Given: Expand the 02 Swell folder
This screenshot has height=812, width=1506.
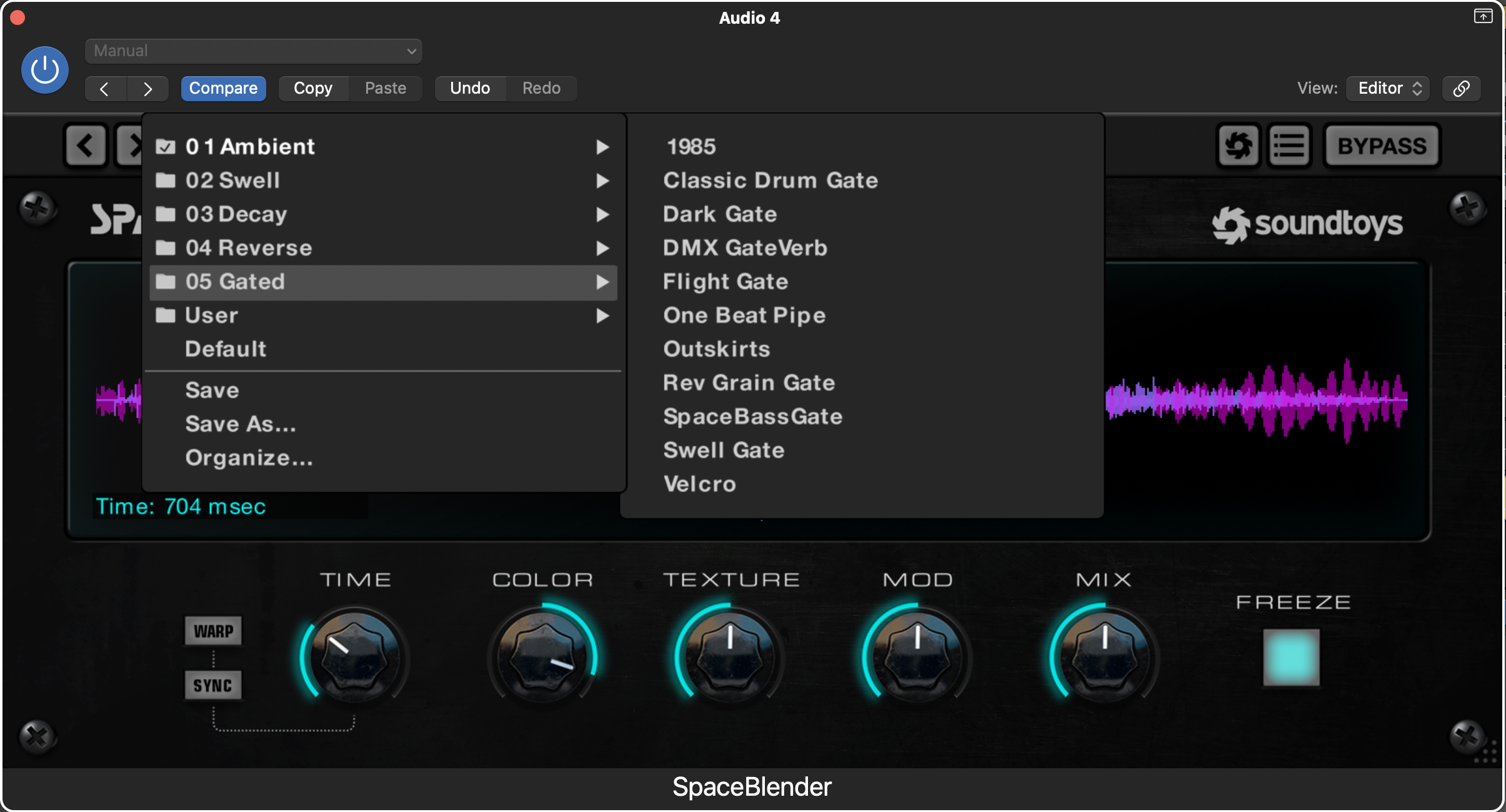Looking at the screenshot, I should tap(384, 181).
